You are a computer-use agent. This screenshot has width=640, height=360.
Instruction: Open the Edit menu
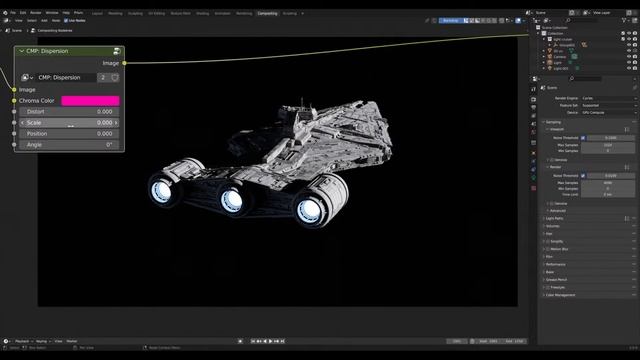click(x=23, y=13)
